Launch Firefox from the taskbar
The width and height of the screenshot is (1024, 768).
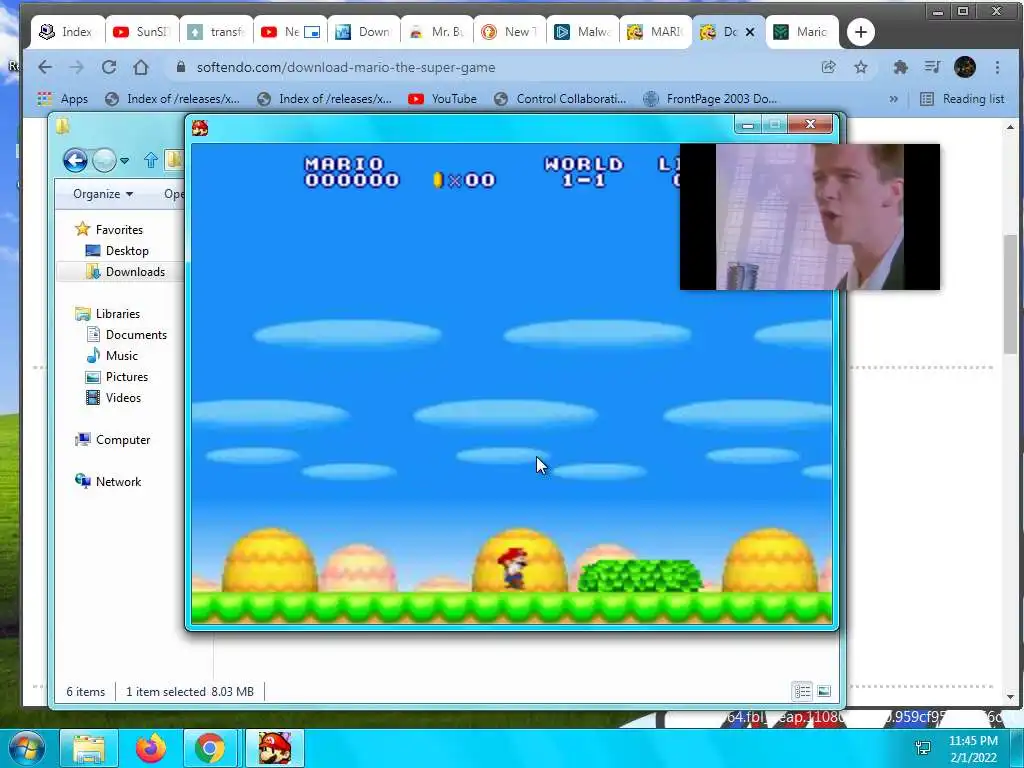point(151,748)
